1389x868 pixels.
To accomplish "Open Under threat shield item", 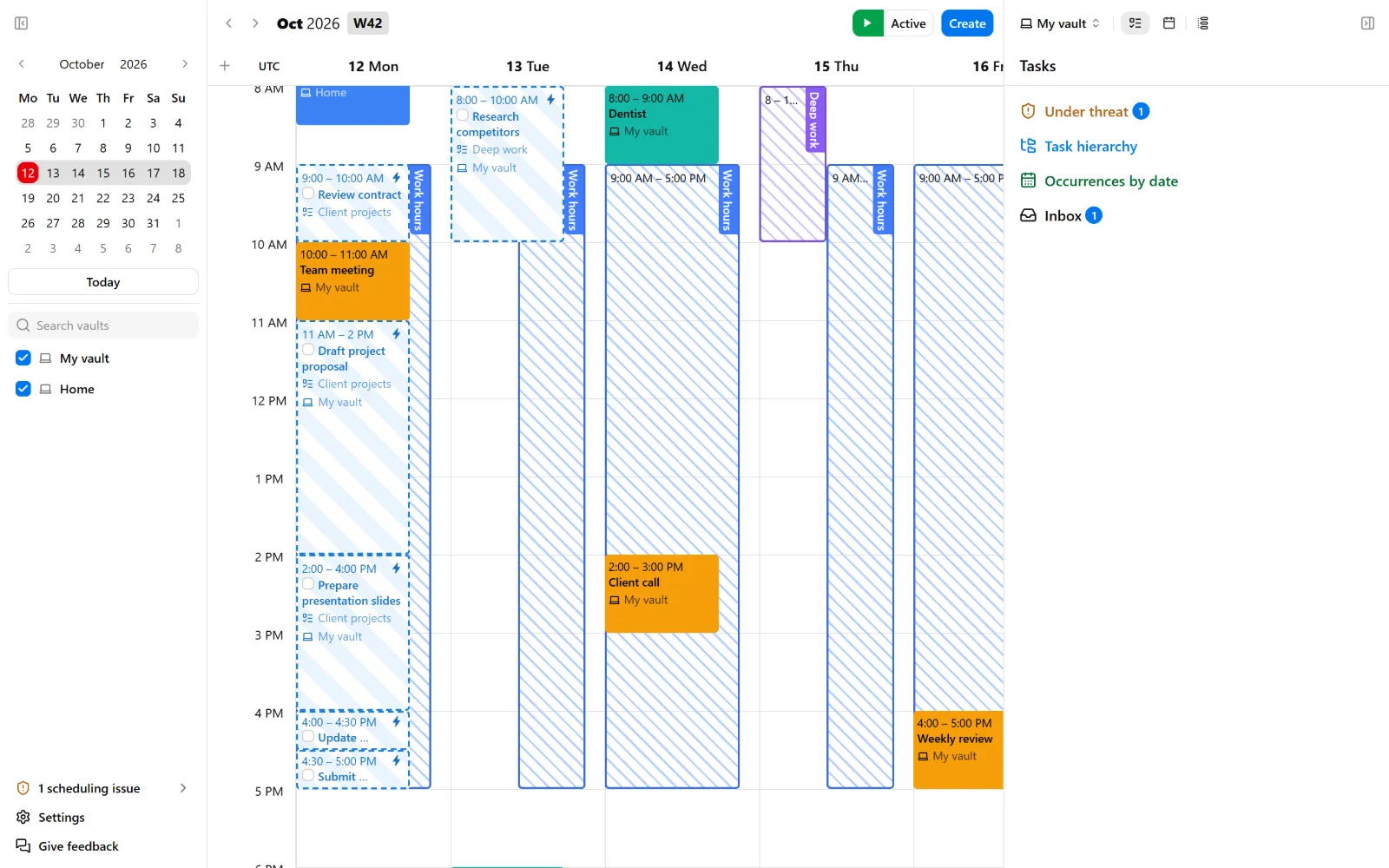I will (x=1085, y=111).
